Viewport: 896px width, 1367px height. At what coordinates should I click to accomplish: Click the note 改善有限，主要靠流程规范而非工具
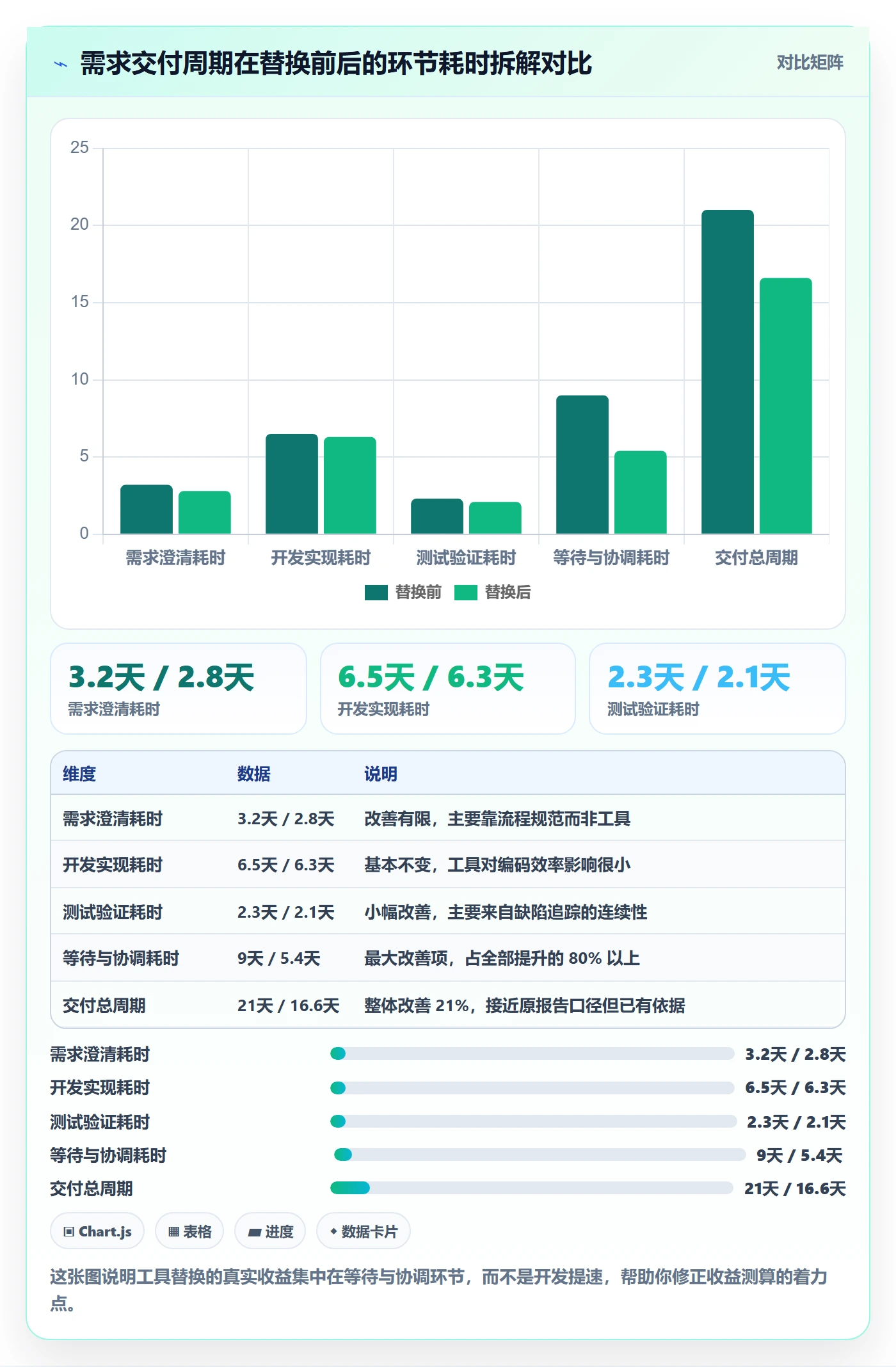[497, 819]
